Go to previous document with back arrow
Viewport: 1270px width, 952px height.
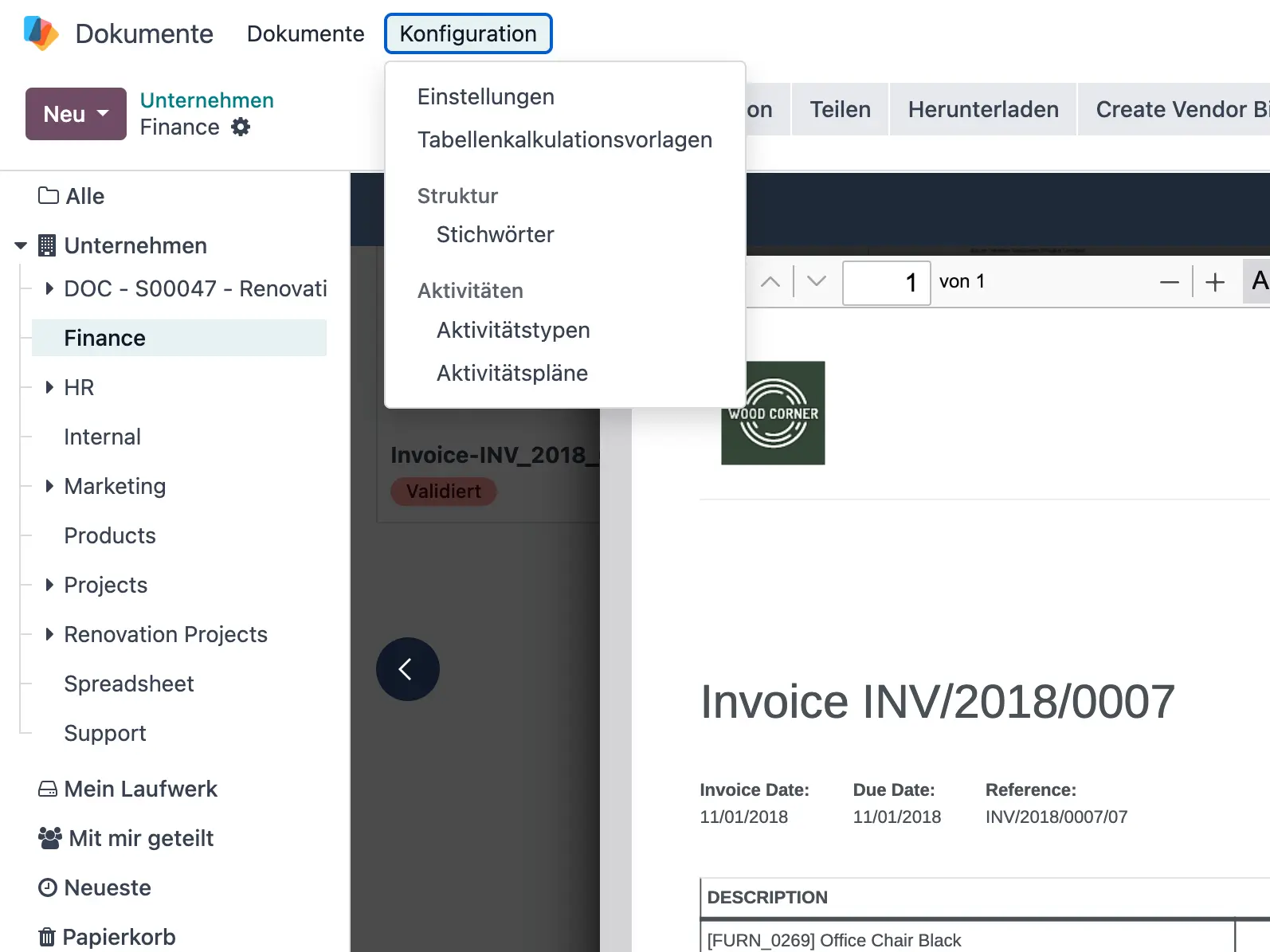407,669
